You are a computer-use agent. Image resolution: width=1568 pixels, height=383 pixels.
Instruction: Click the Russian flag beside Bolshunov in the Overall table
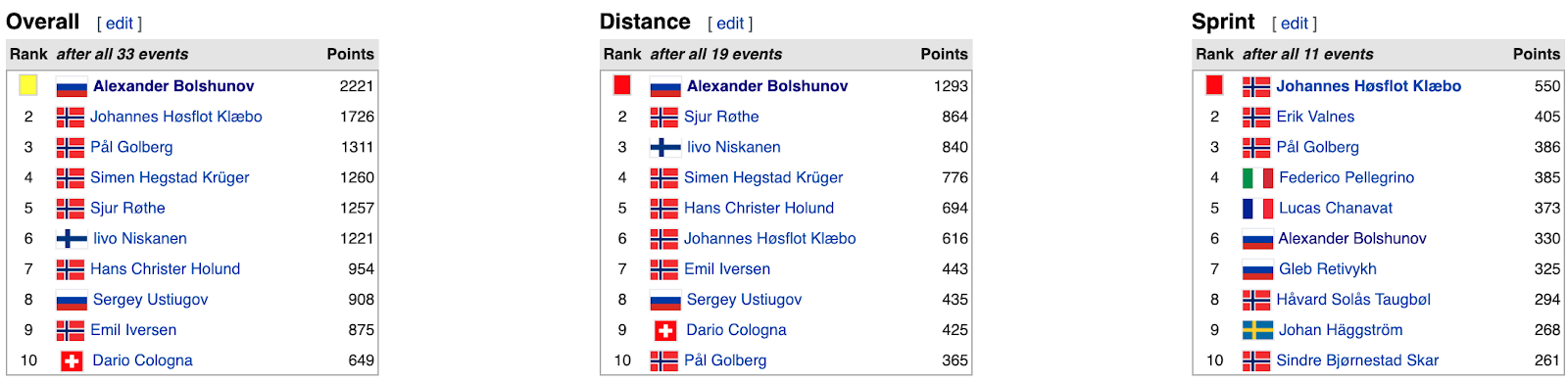coord(72,86)
